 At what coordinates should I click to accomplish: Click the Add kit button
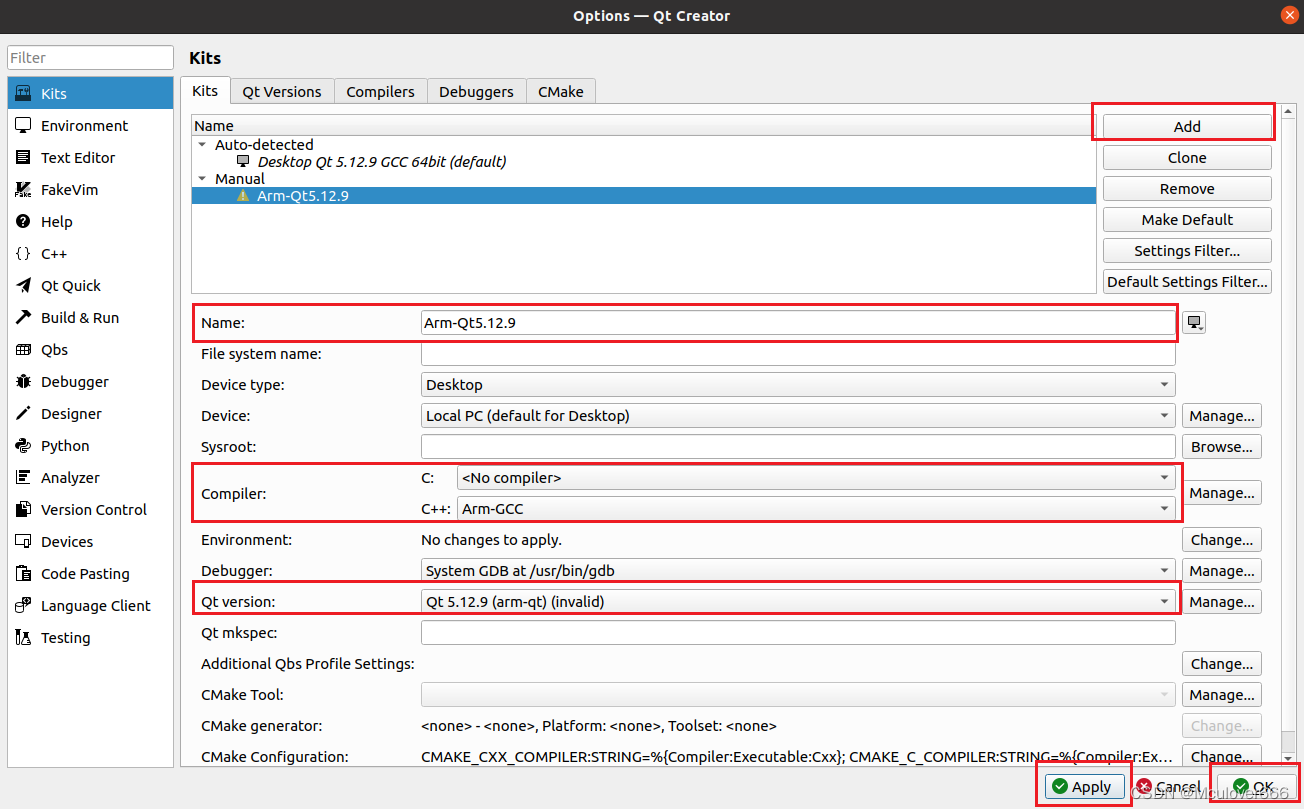click(x=1187, y=126)
